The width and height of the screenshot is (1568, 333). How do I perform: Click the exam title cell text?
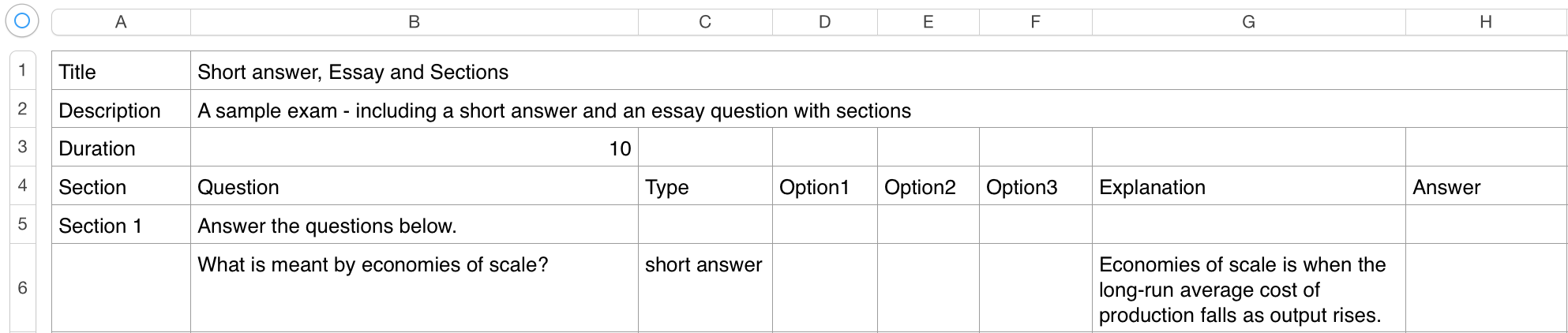point(353,72)
